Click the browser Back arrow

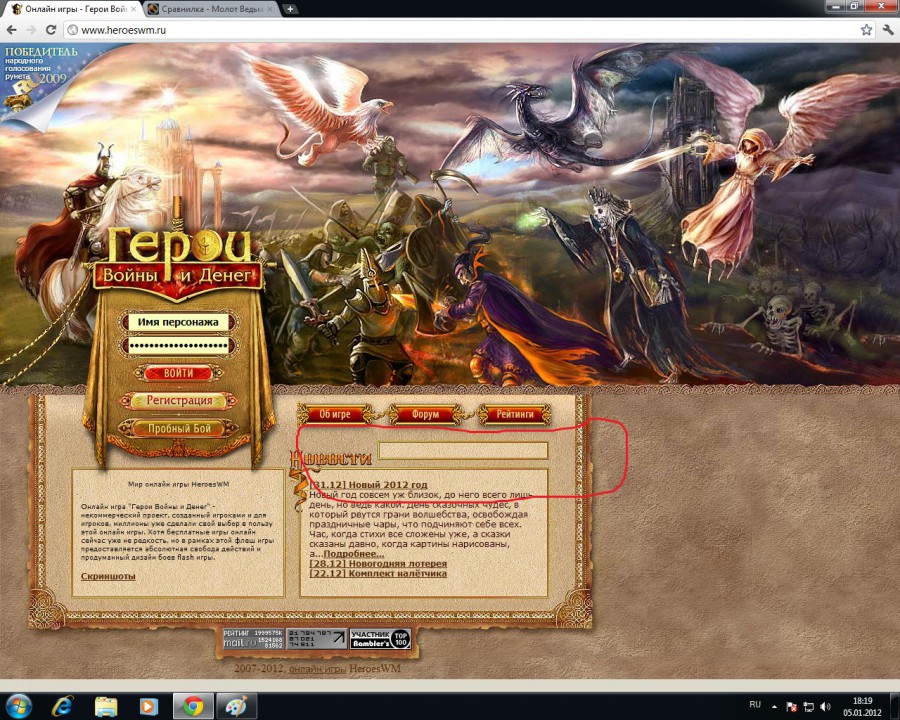(11, 30)
